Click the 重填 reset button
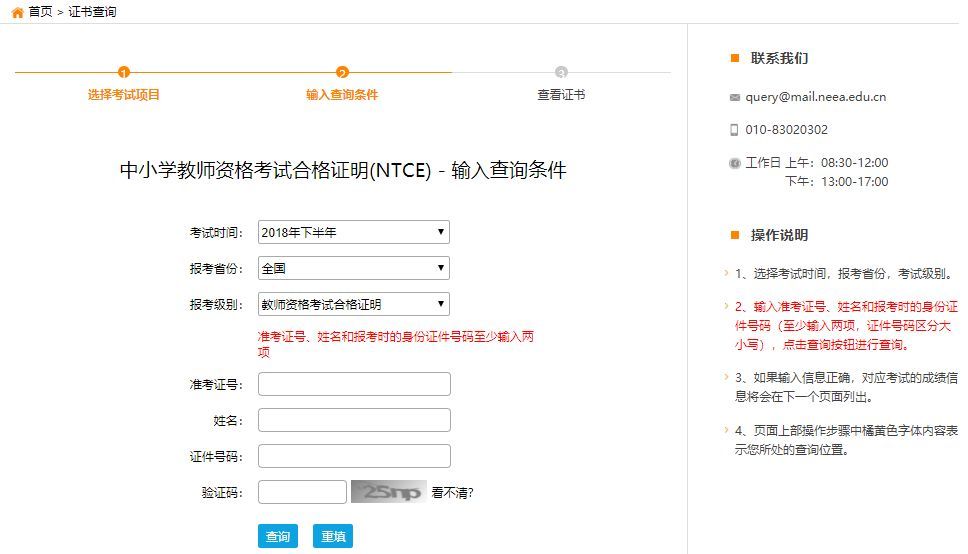Image resolution: width=968 pixels, height=554 pixels. tap(333, 536)
